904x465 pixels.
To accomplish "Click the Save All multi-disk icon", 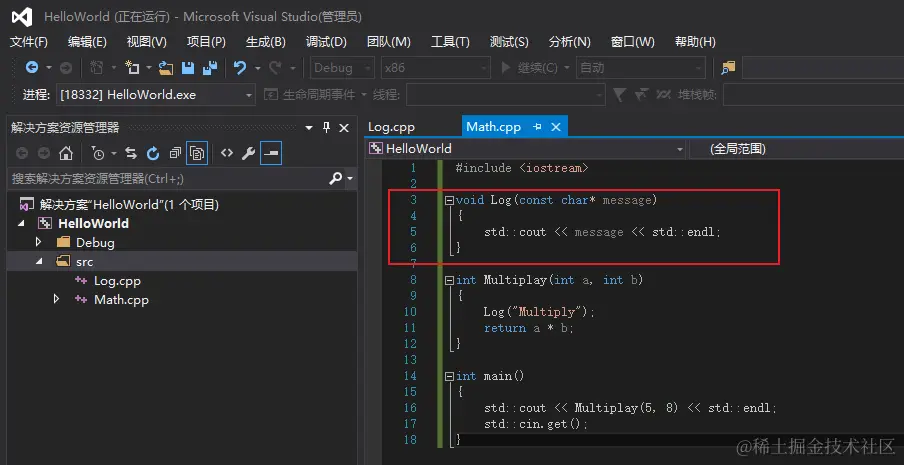I will [x=210, y=68].
